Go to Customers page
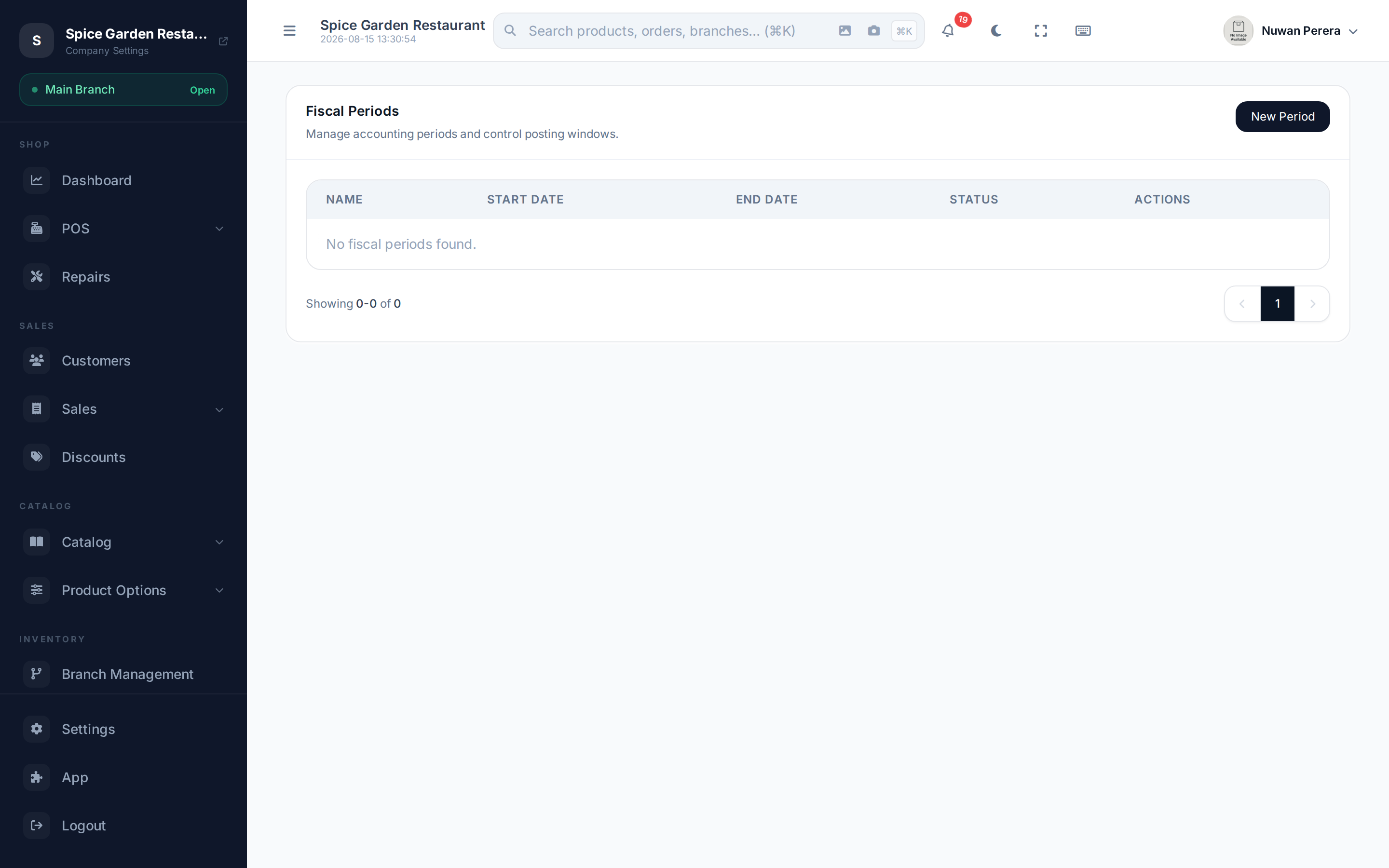The image size is (1389, 868). click(123, 361)
